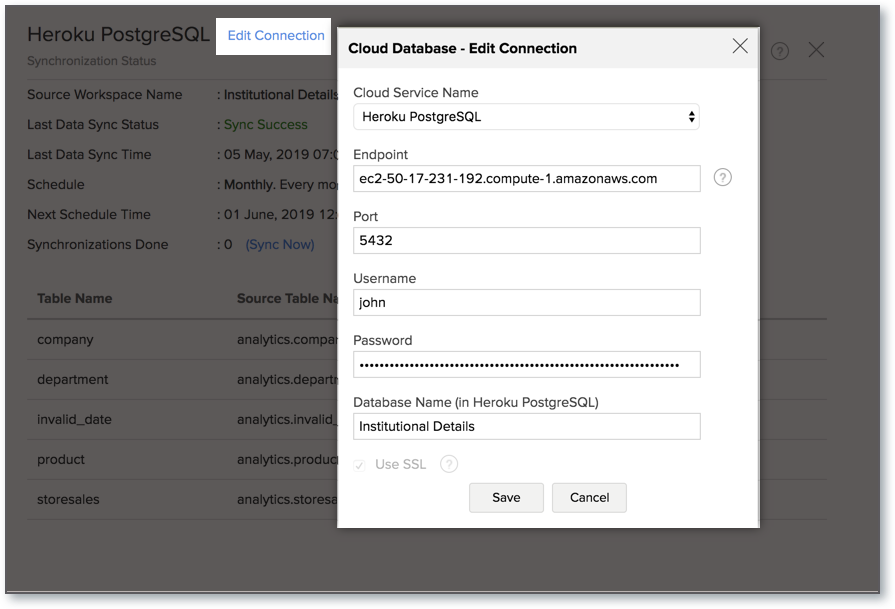The height and width of the screenshot is (609, 895).
Task: Click the Synchronization Status subtitle
Action: tap(91, 61)
